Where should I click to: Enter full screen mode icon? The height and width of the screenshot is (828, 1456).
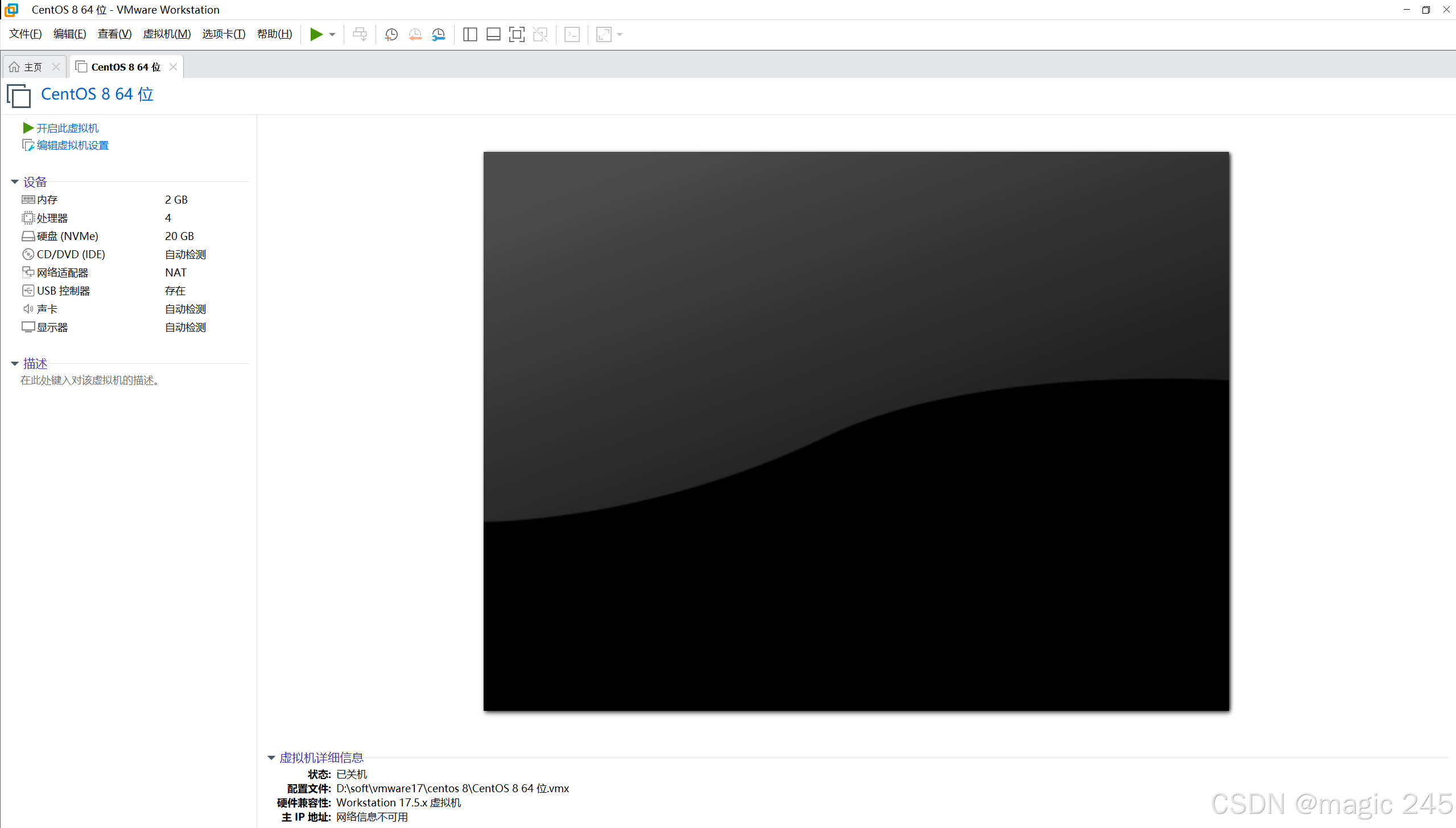pyautogui.click(x=517, y=35)
